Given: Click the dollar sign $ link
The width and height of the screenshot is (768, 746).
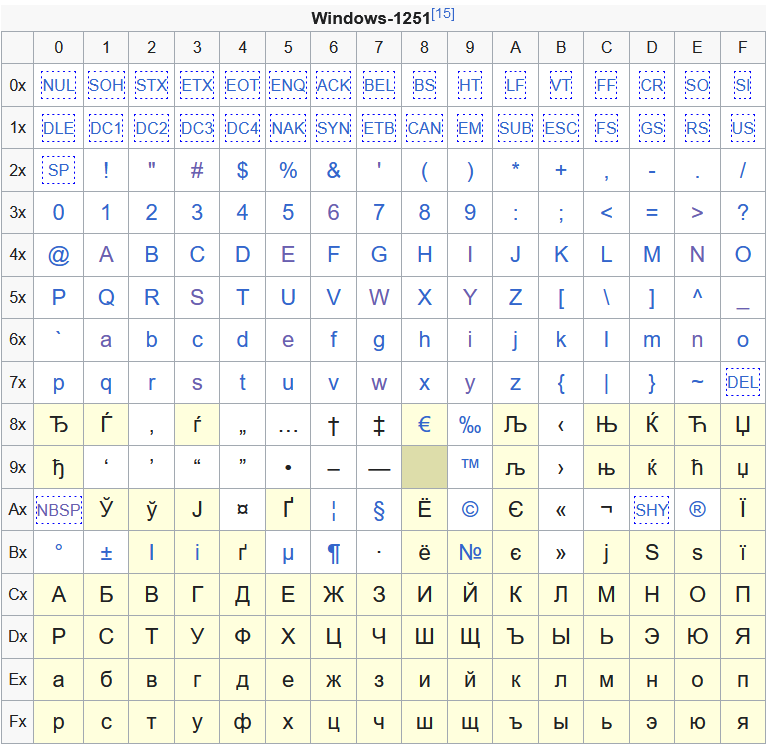Looking at the screenshot, I should click(x=242, y=170).
